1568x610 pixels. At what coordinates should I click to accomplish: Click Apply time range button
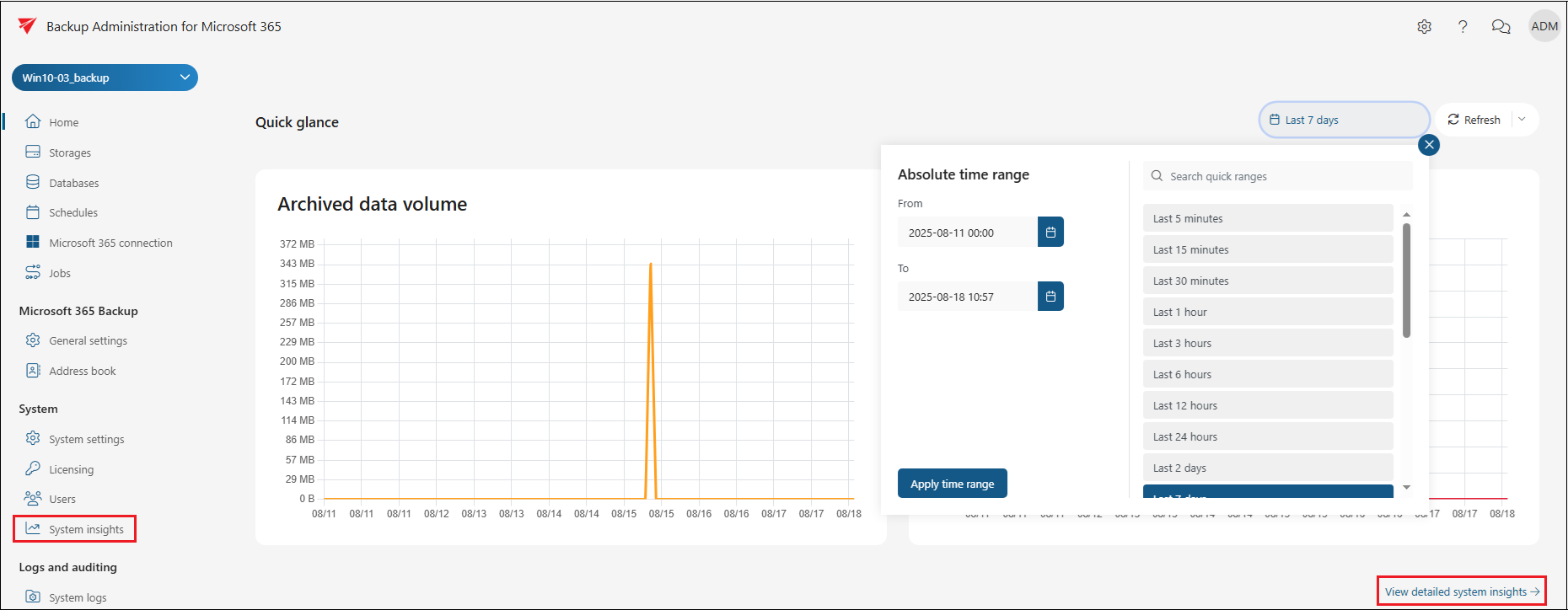click(952, 484)
